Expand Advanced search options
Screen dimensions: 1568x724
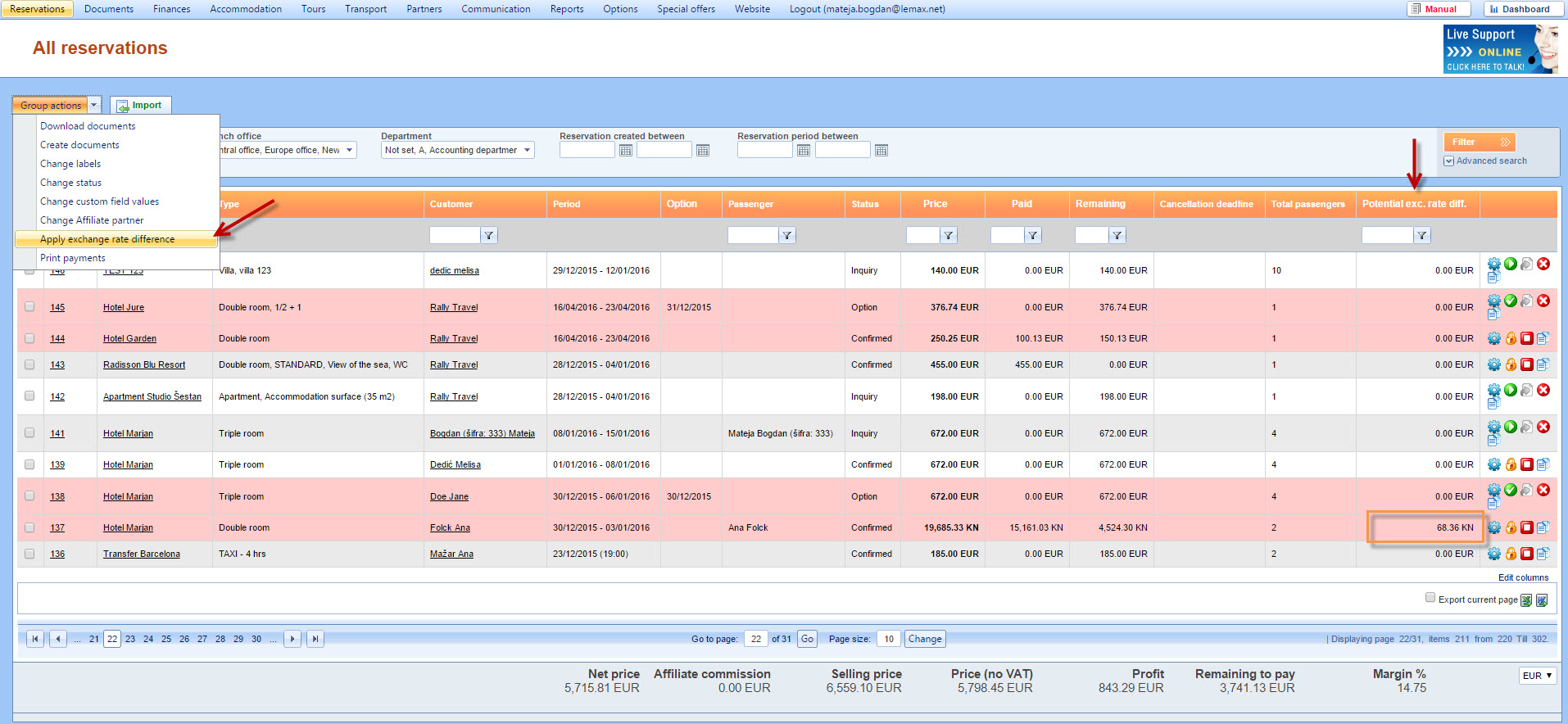click(1485, 161)
